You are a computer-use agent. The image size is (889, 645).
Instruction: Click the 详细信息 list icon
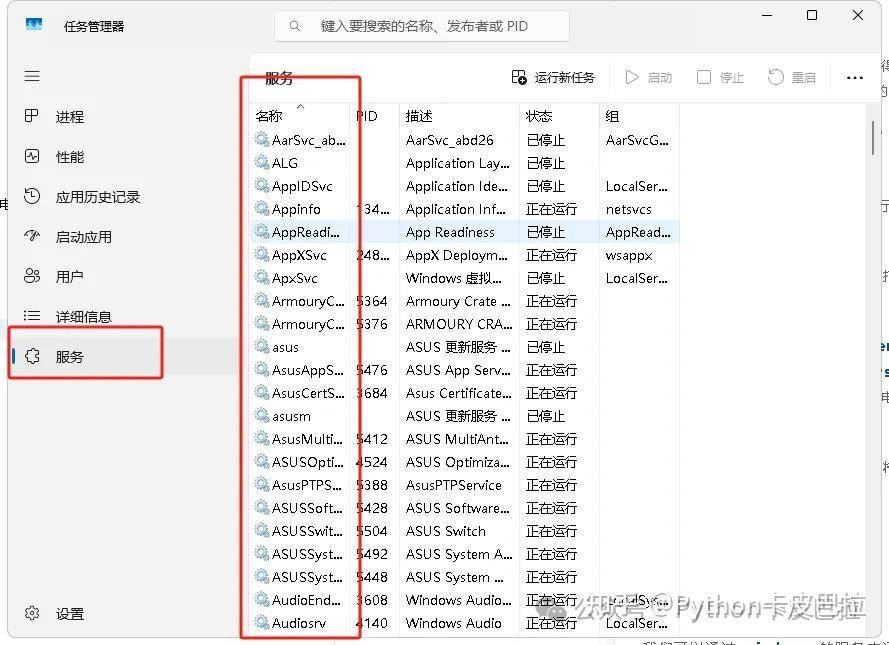pyautogui.click(x=32, y=316)
